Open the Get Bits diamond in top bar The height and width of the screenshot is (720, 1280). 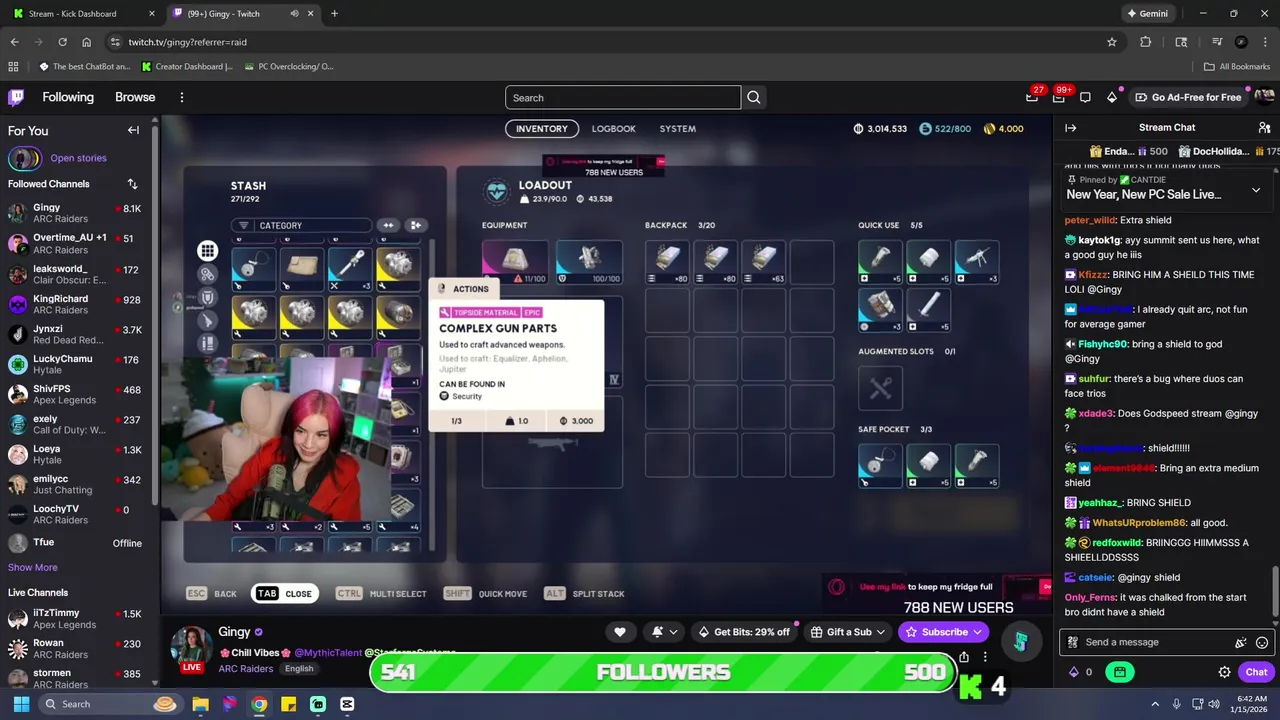click(1112, 97)
